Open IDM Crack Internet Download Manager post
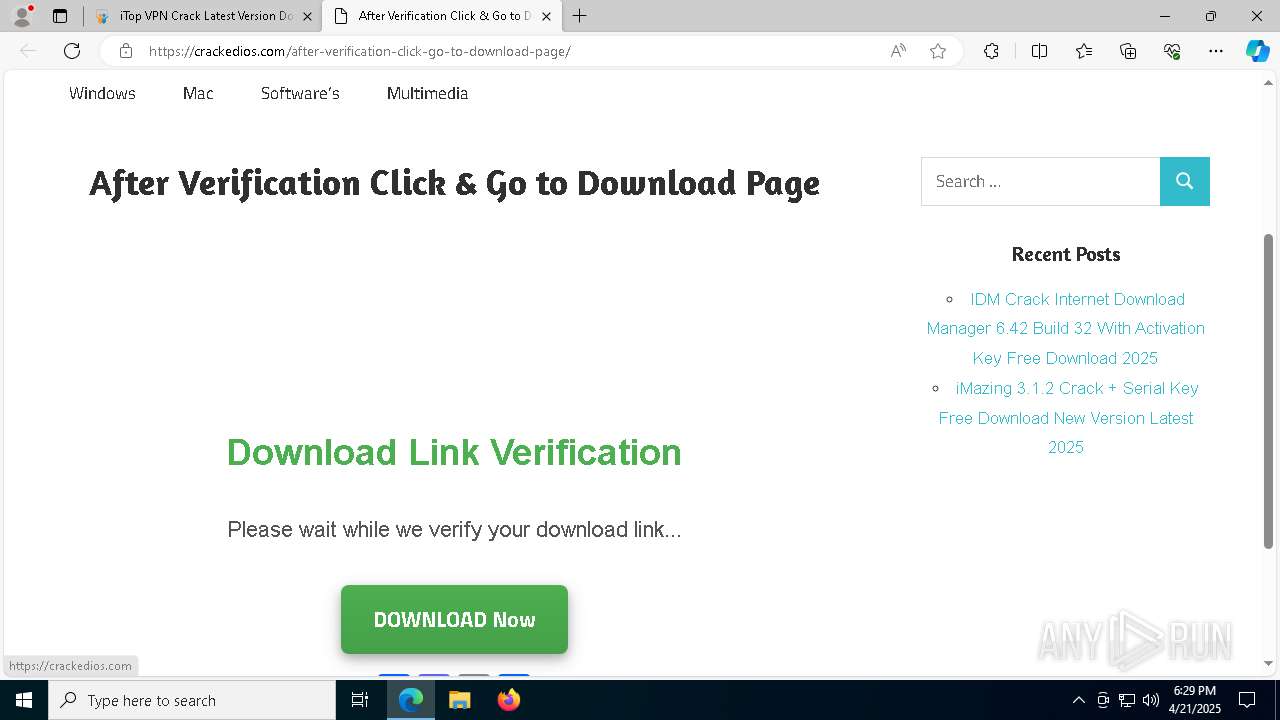The height and width of the screenshot is (720, 1280). (1065, 328)
